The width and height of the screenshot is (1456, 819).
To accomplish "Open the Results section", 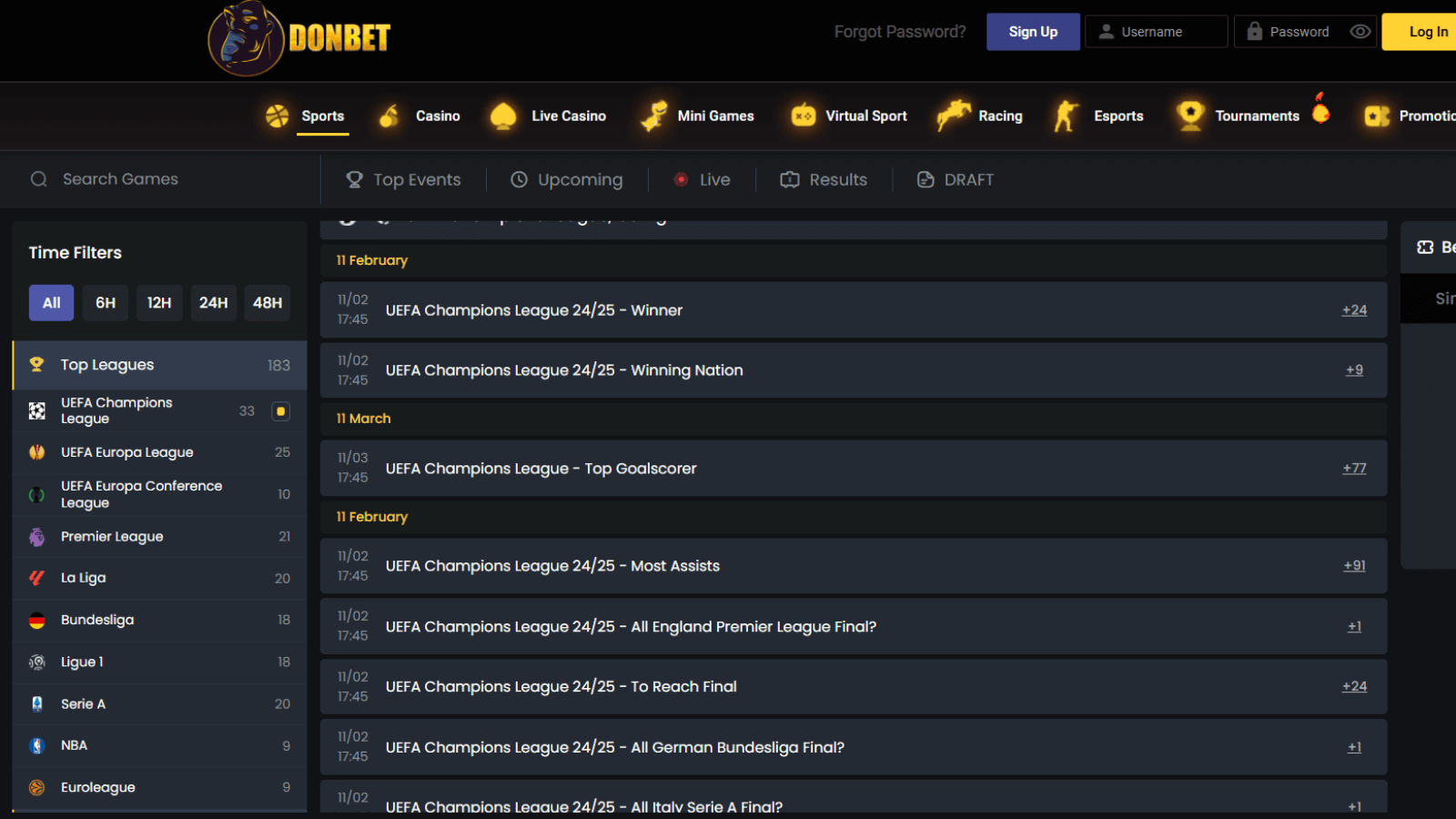I will pos(824,179).
